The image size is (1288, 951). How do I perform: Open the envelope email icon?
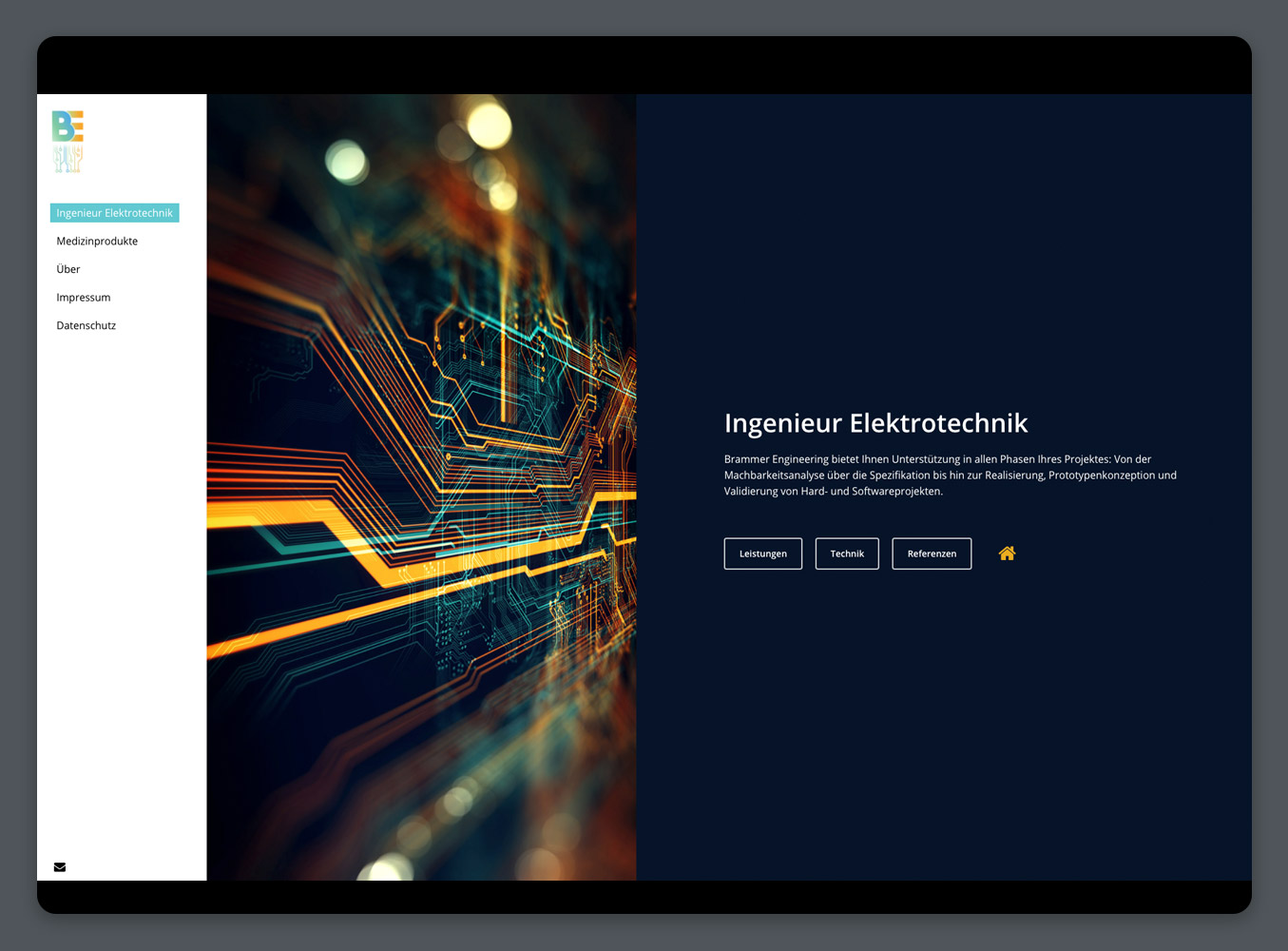pos(60,867)
